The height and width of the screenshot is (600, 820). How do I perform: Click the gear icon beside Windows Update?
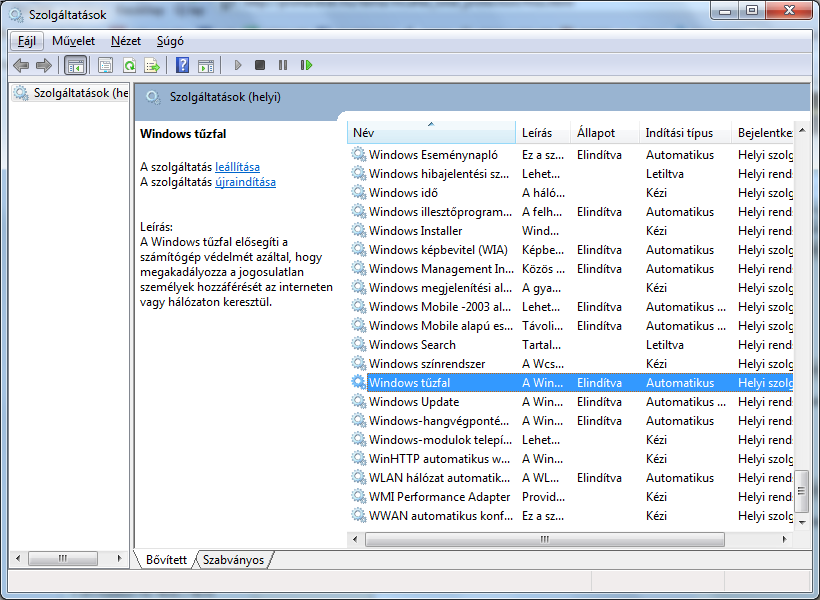tap(358, 401)
